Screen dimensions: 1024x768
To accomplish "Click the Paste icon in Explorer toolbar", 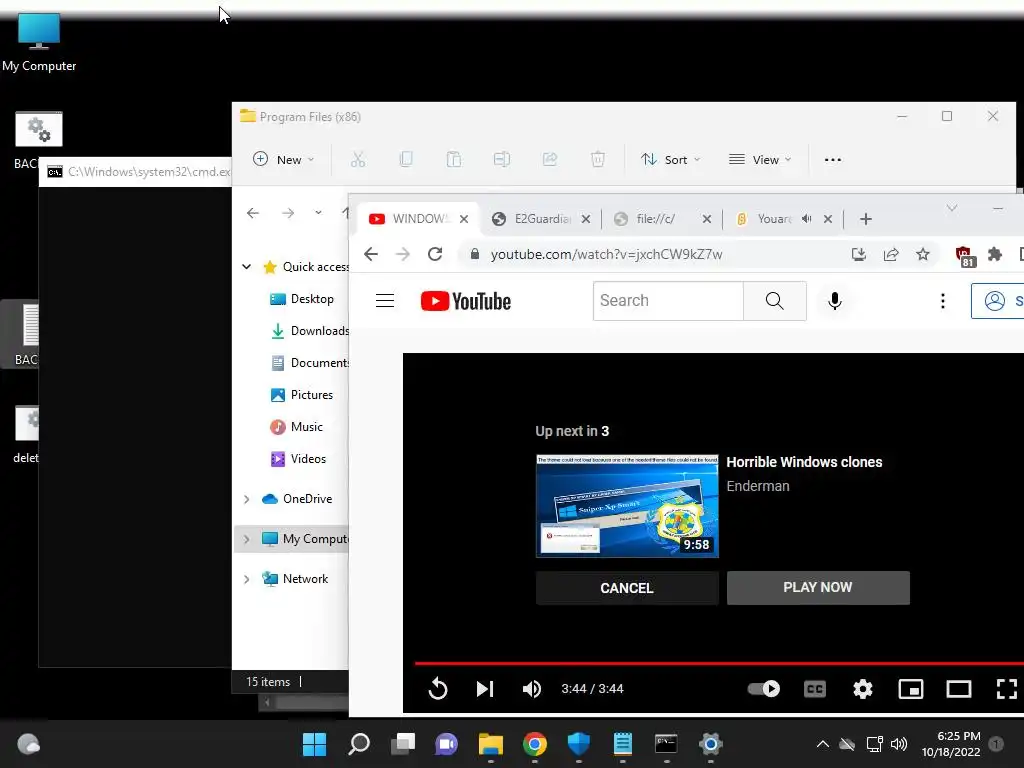I will (x=454, y=159).
